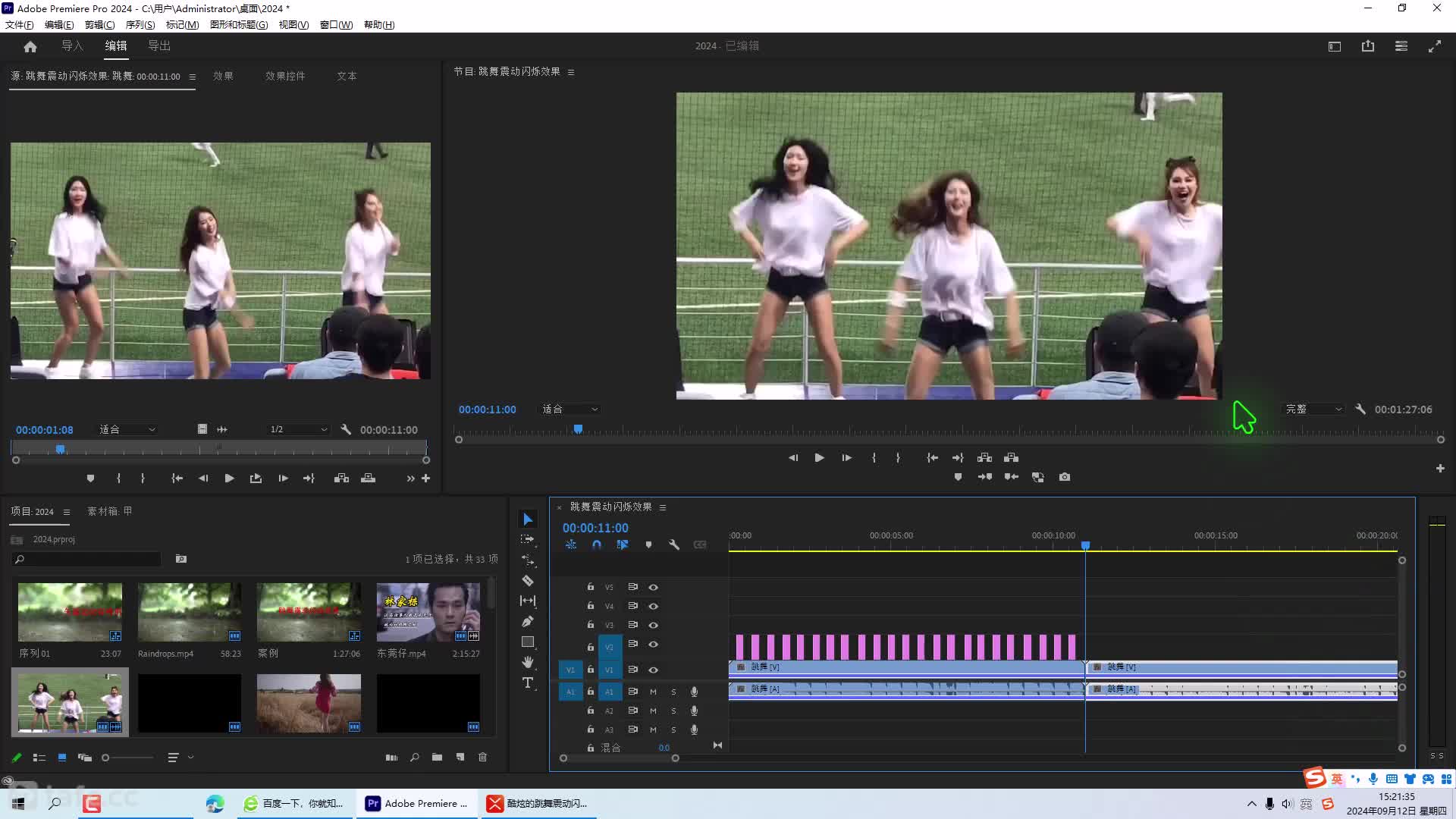Switch Project panel to icon view
This screenshot has height=819, width=1456.
62,757
